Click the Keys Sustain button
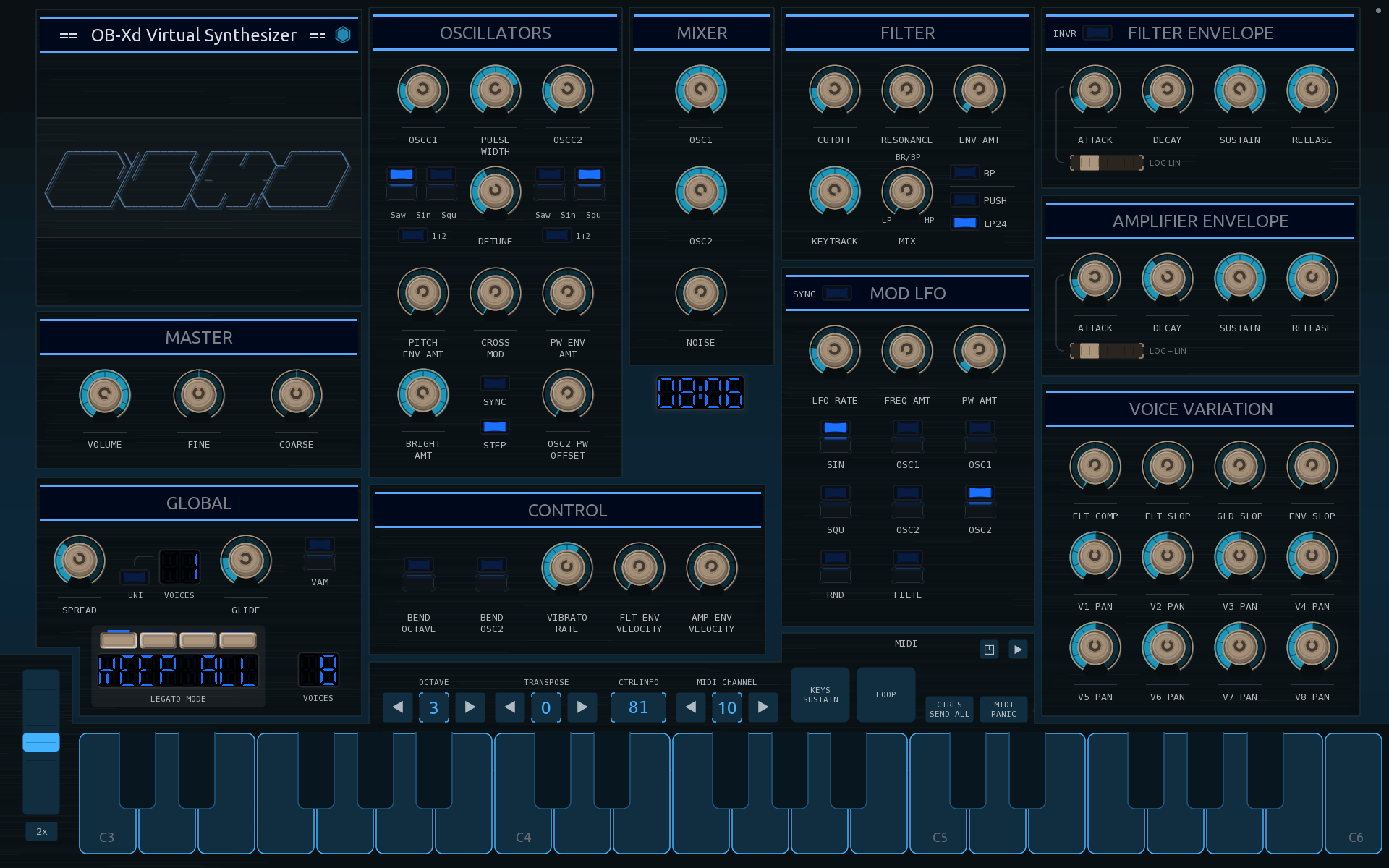The height and width of the screenshot is (868, 1389). coord(820,695)
